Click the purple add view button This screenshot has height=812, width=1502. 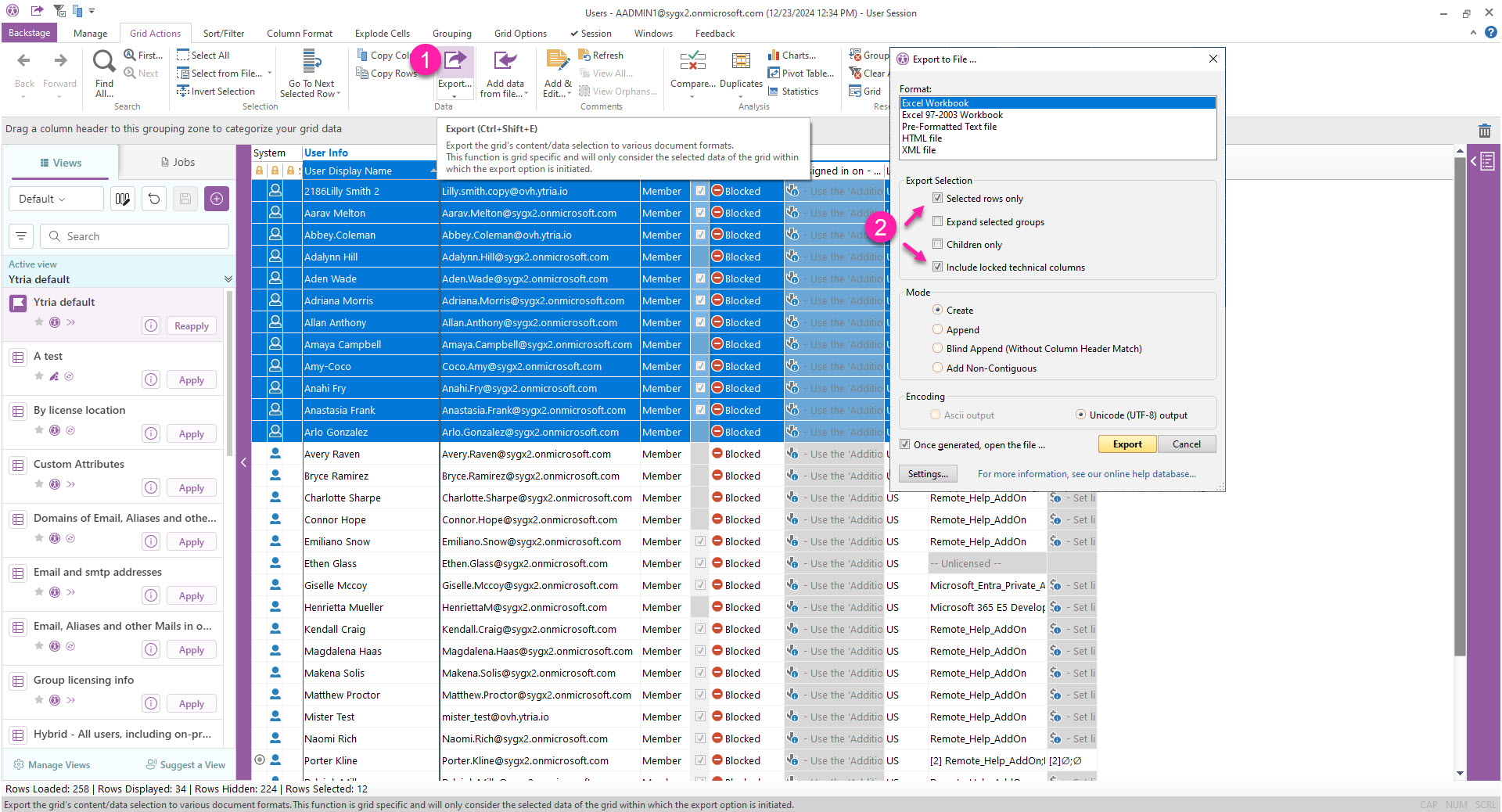[217, 199]
